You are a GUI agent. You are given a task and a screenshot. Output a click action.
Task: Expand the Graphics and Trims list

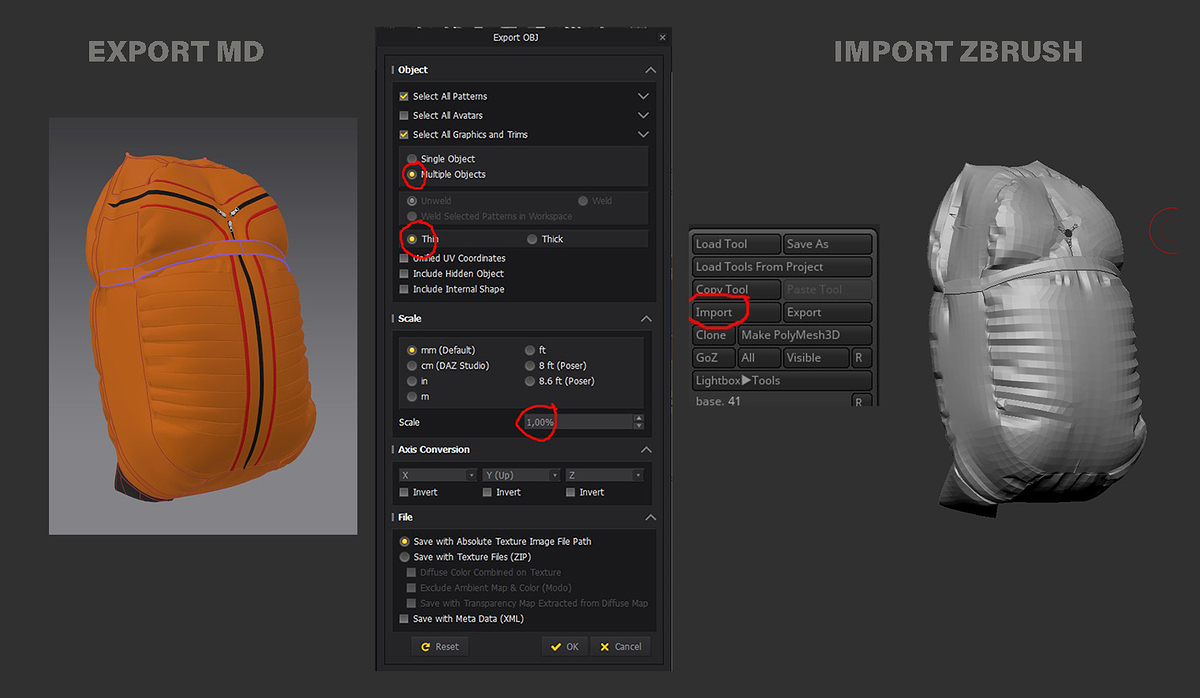click(643, 135)
